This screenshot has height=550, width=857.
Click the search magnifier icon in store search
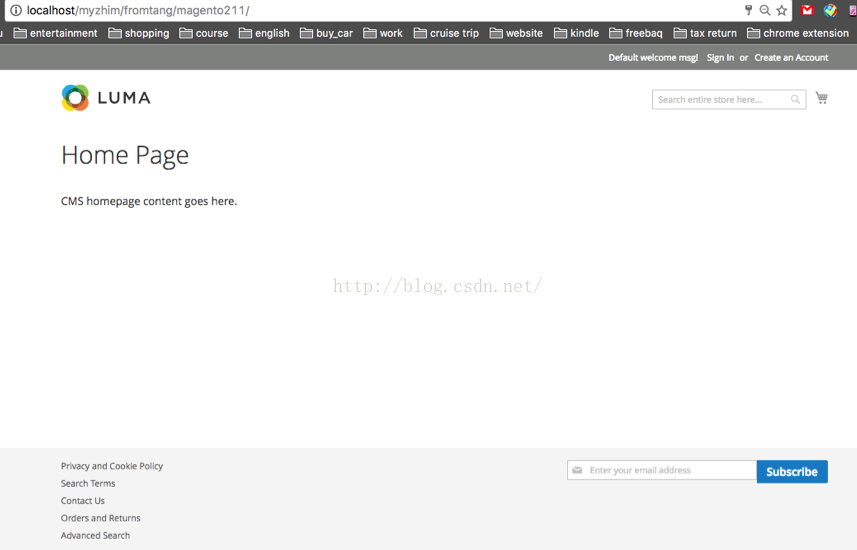pyautogui.click(x=795, y=100)
